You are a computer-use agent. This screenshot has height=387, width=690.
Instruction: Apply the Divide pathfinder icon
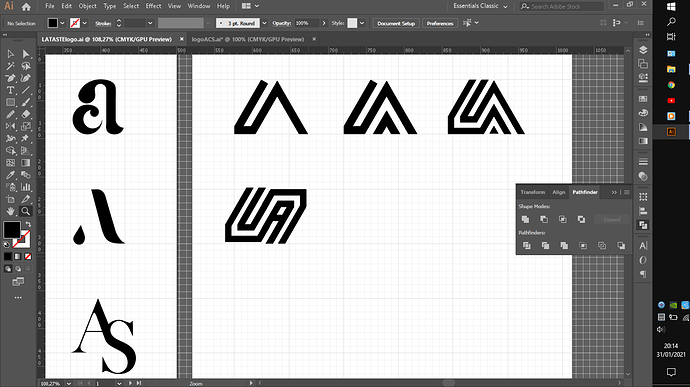[526, 246]
